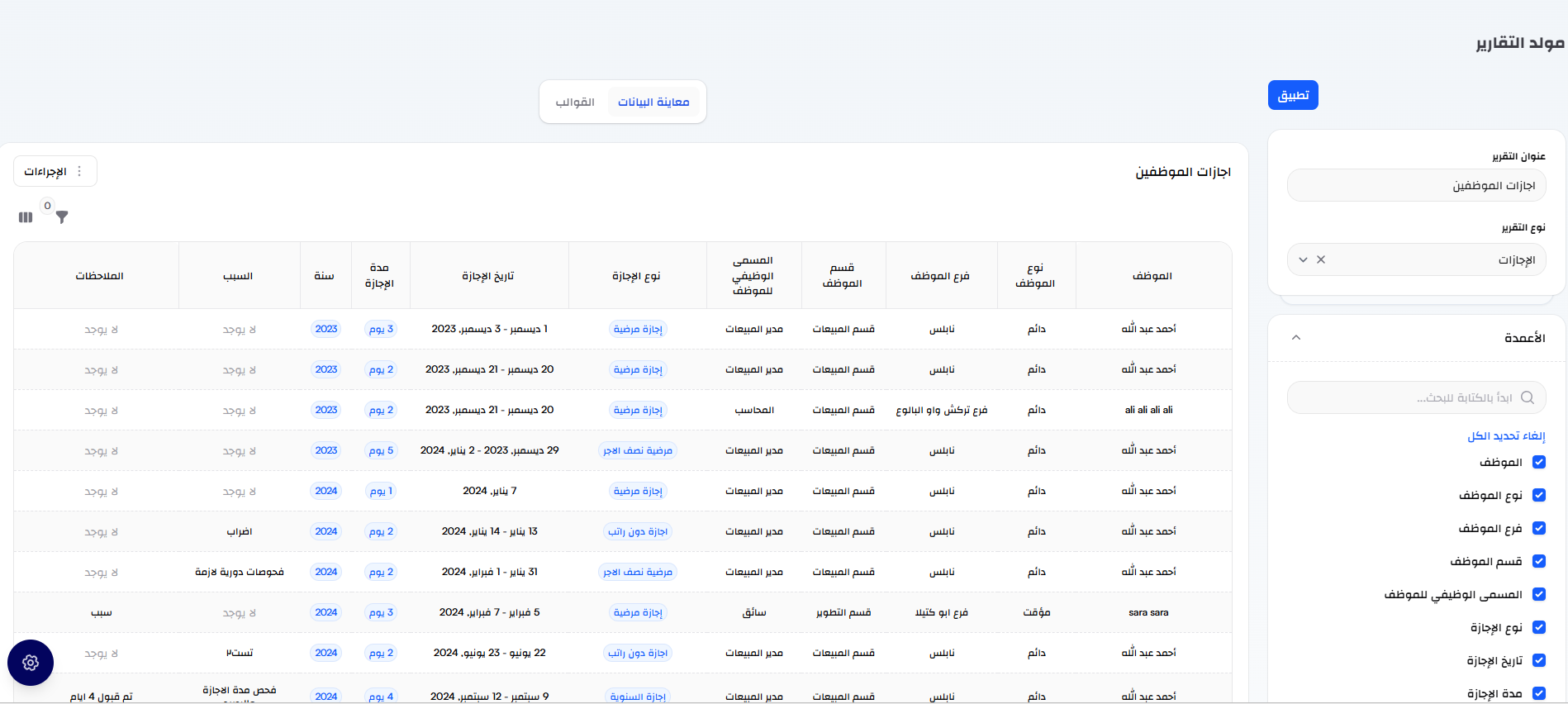Click the مدة الإجازة column header
The width and height of the screenshot is (1568, 704).
click(379, 275)
